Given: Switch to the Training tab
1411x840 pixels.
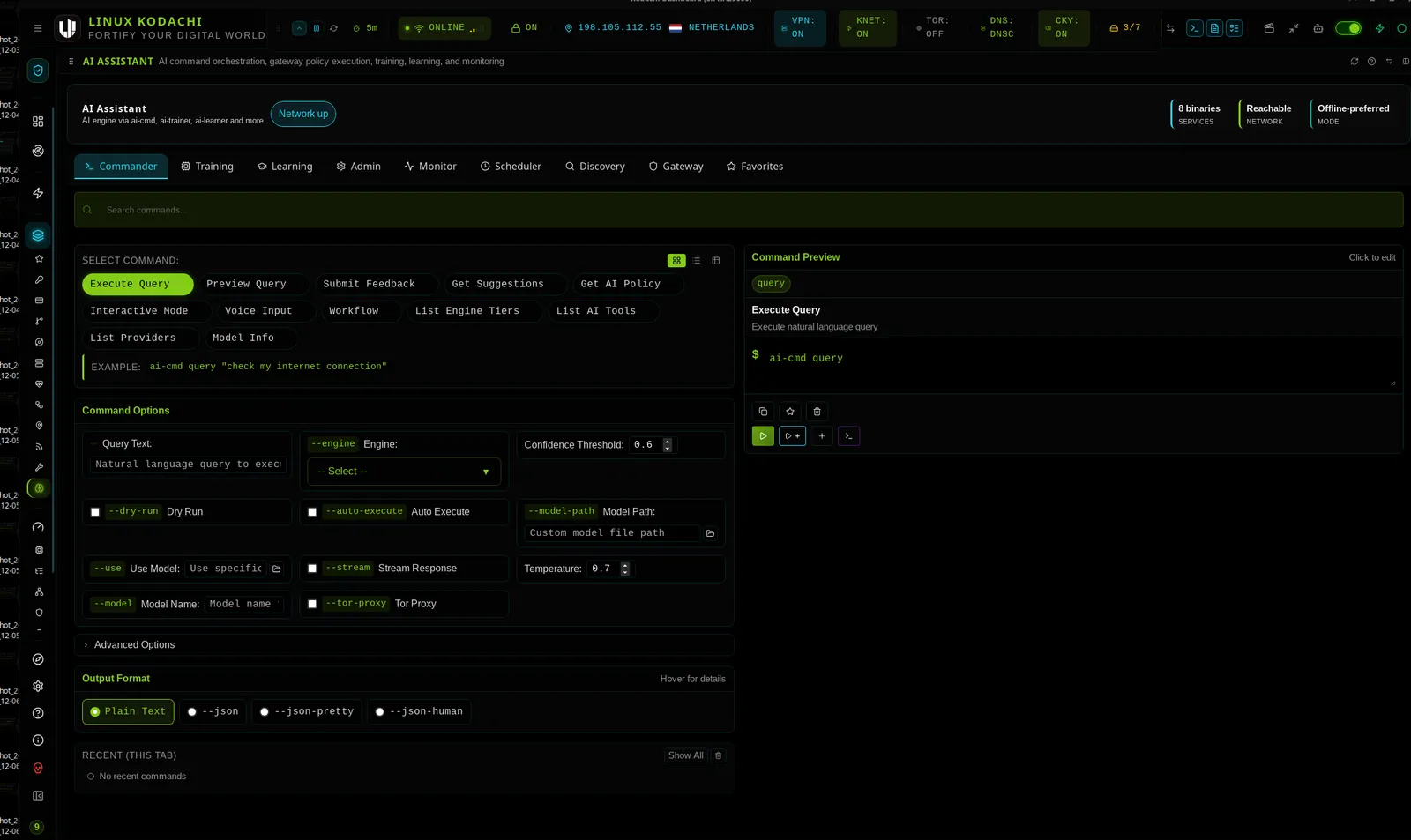Looking at the screenshot, I should (207, 167).
